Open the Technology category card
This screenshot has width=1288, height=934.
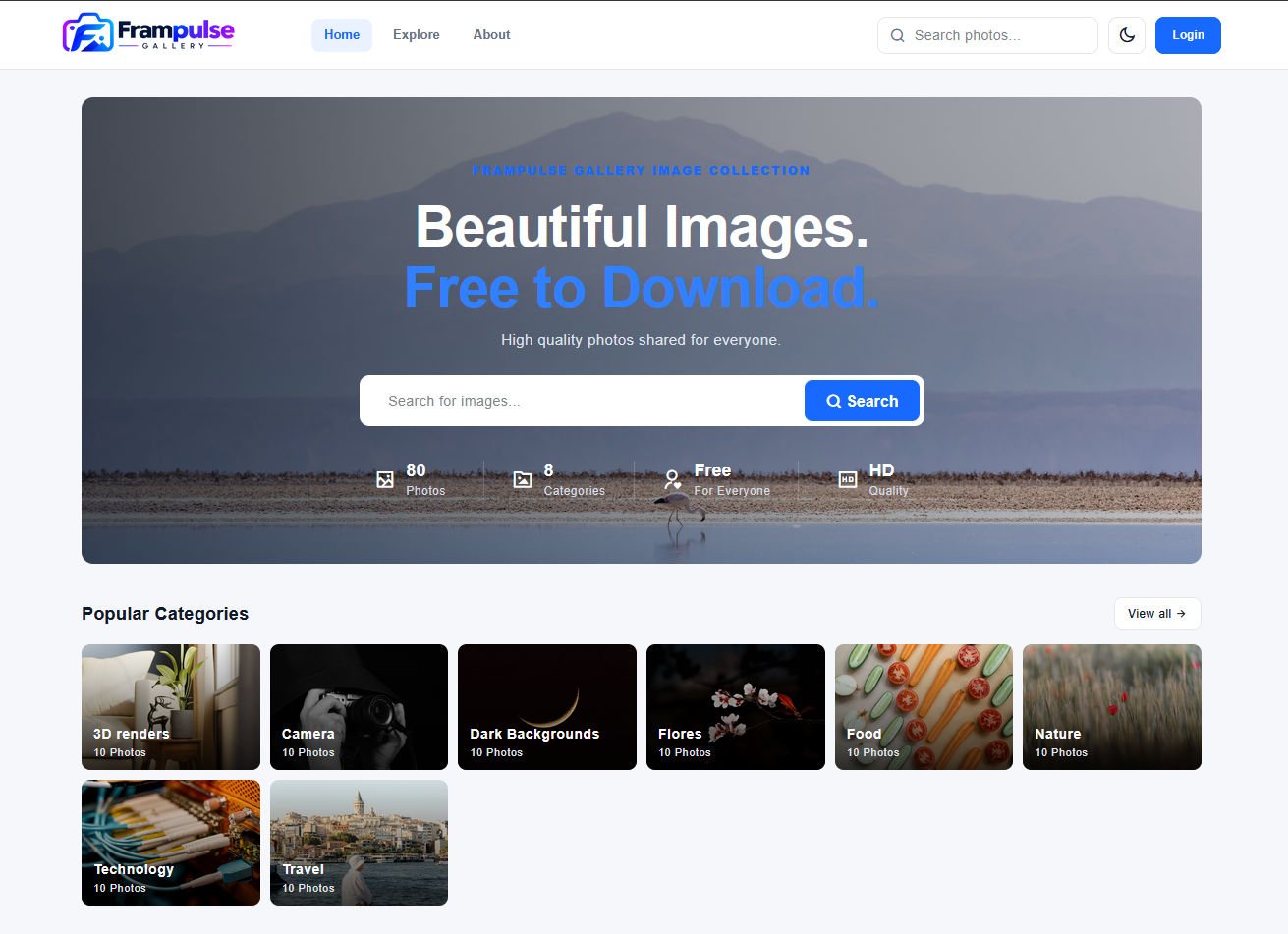(171, 843)
